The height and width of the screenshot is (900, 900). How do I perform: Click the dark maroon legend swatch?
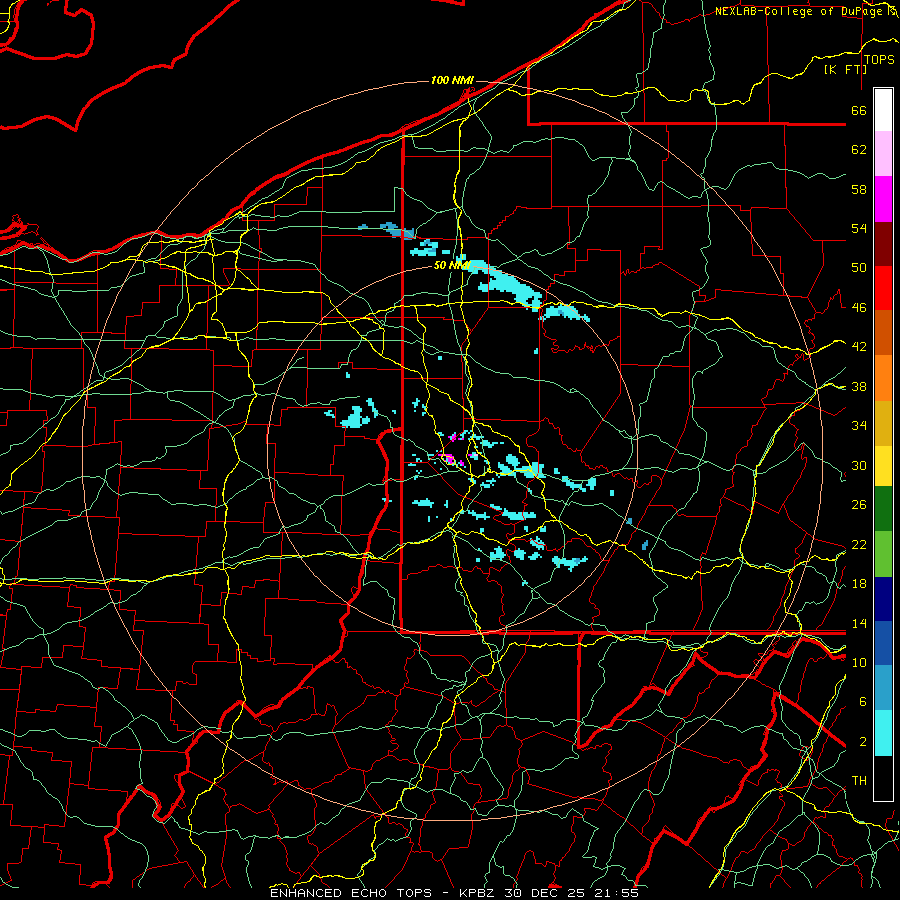(883, 244)
